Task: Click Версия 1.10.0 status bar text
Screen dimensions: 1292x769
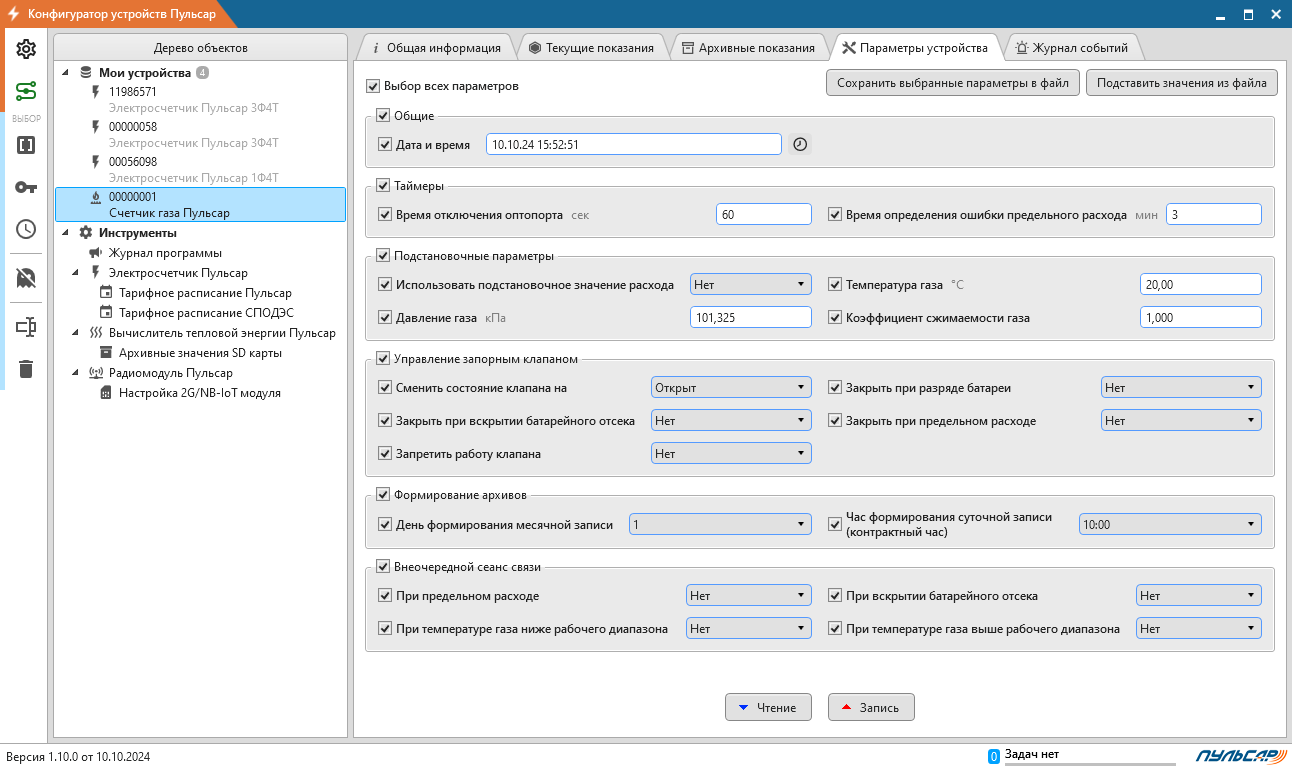Action: pos(79,757)
